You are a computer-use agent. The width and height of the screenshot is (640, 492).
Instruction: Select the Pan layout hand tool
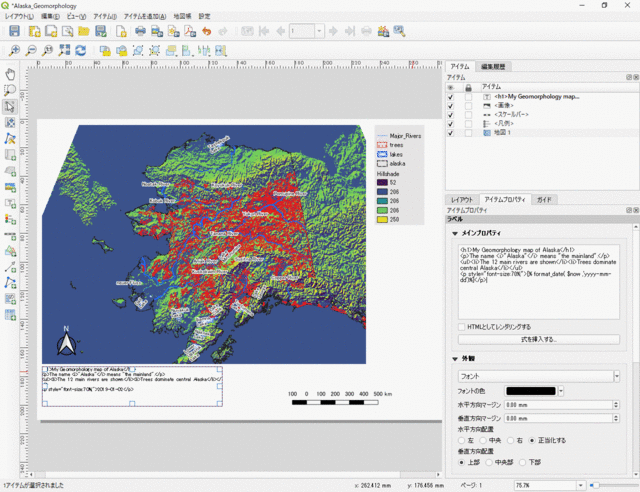click(10, 74)
